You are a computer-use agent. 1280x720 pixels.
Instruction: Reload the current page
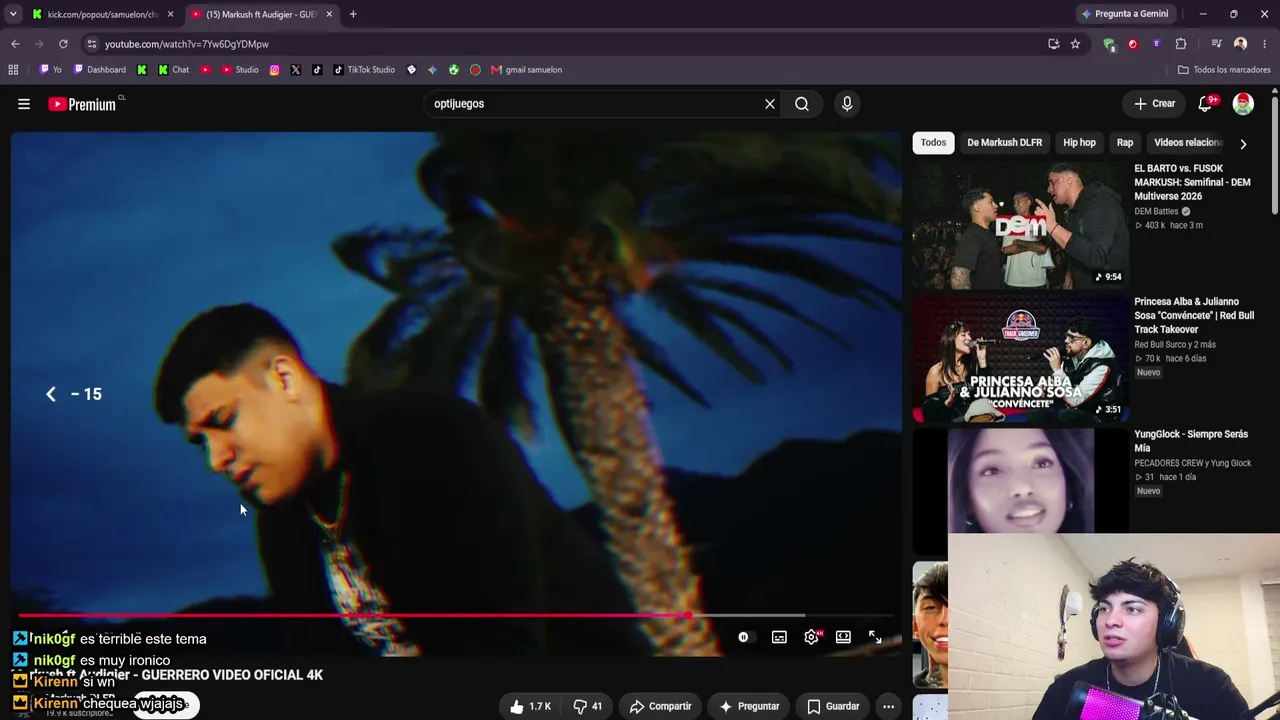(63, 44)
